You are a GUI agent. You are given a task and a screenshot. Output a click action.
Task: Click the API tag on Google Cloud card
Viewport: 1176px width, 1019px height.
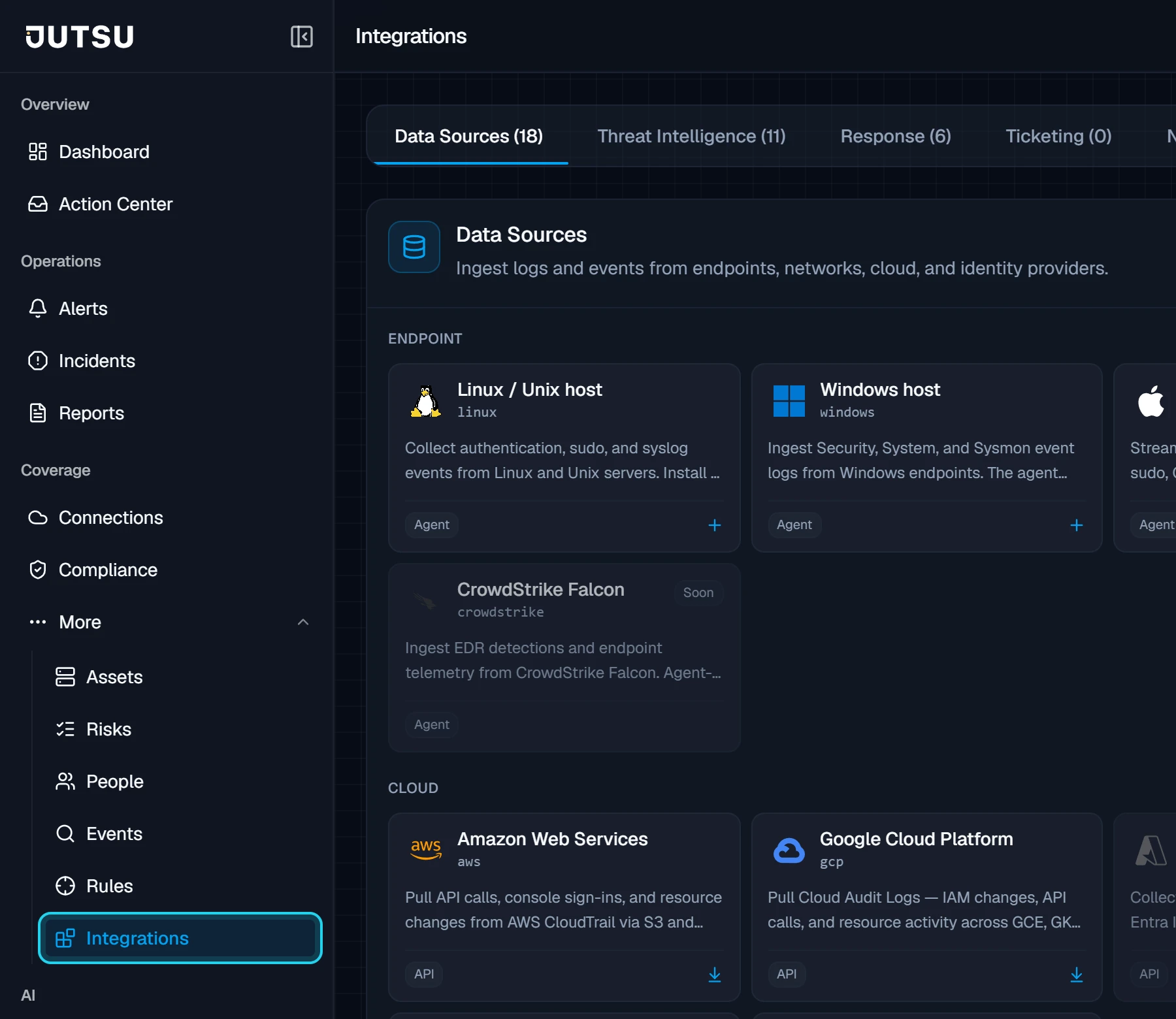pyautogui.click(x=787, y=974)
